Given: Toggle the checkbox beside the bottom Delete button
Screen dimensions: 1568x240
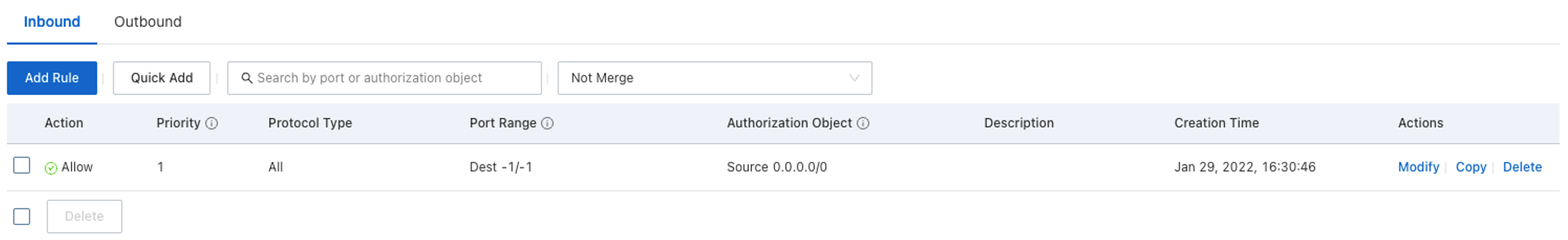Looking at the screenshot, I should 22,216.
